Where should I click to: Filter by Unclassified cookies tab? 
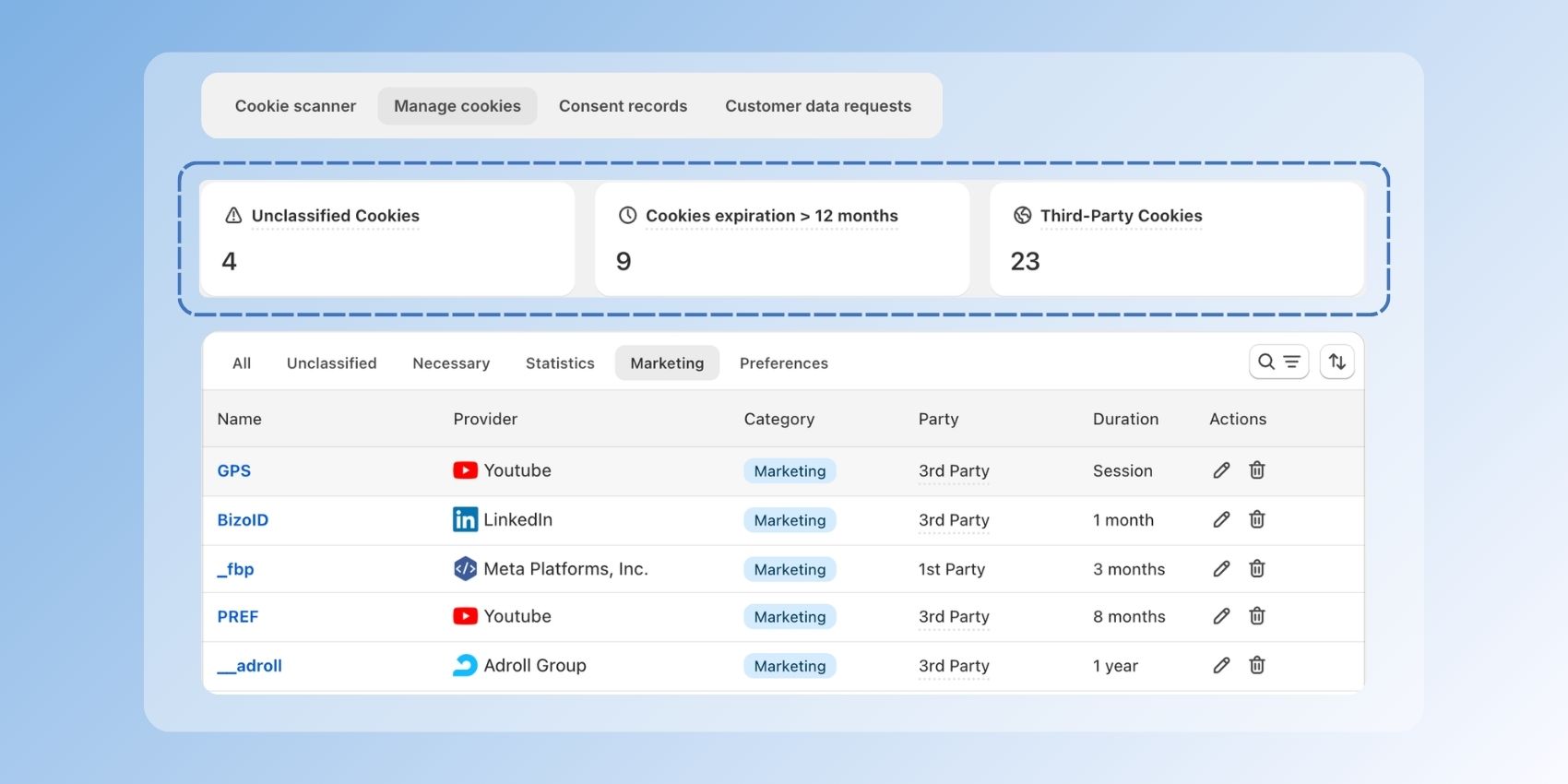331,363
